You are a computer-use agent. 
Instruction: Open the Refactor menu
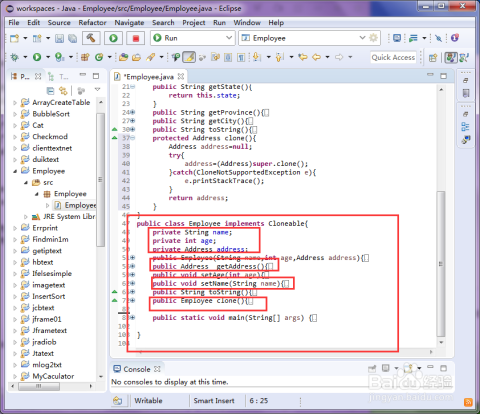coord(92,23)
